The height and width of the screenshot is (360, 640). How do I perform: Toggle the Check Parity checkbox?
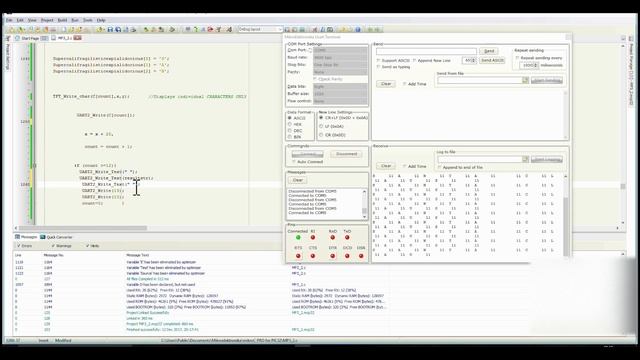coord(315,79)
